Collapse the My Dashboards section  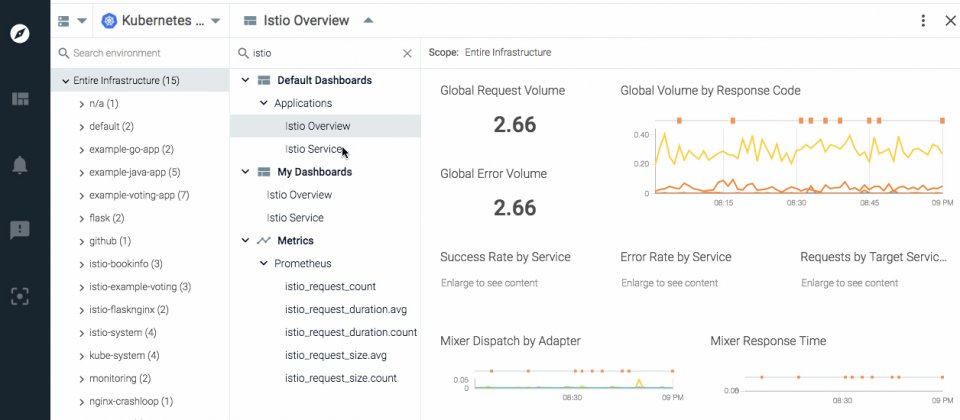click(246, 172)
